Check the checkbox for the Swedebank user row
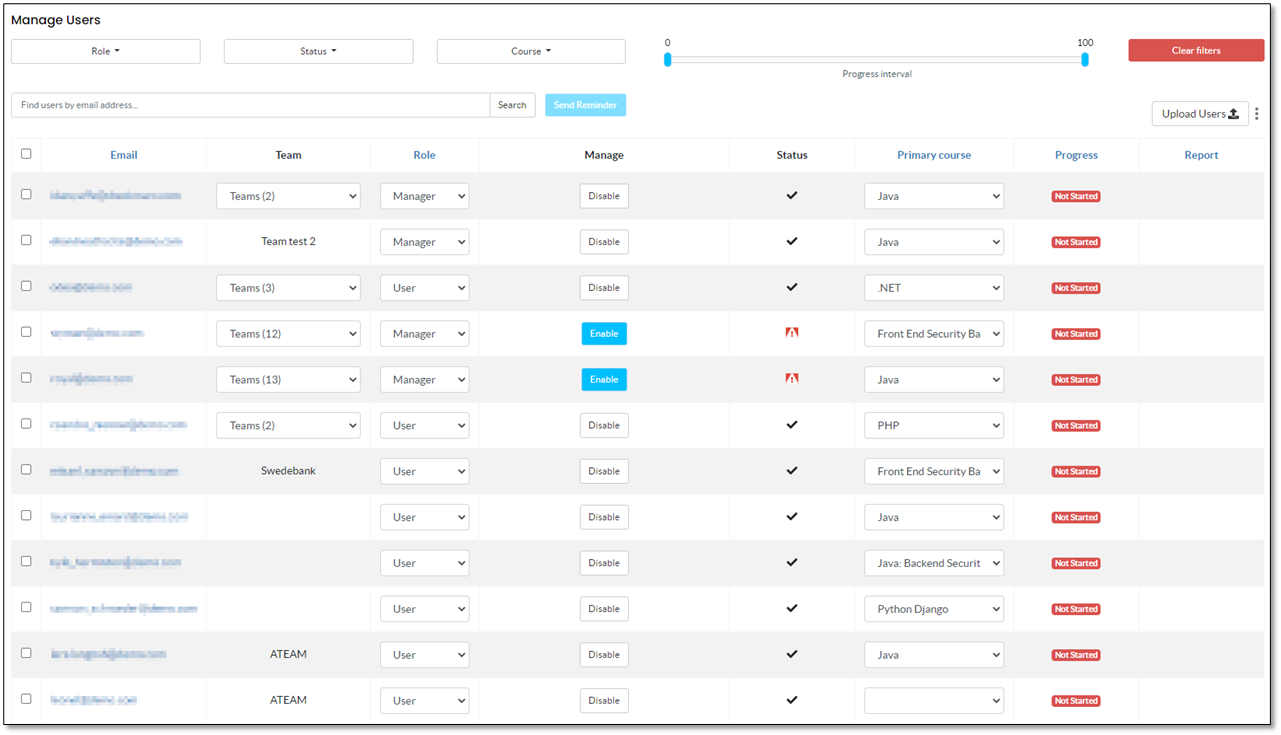The image size is (1281, 735). [26, 470]
